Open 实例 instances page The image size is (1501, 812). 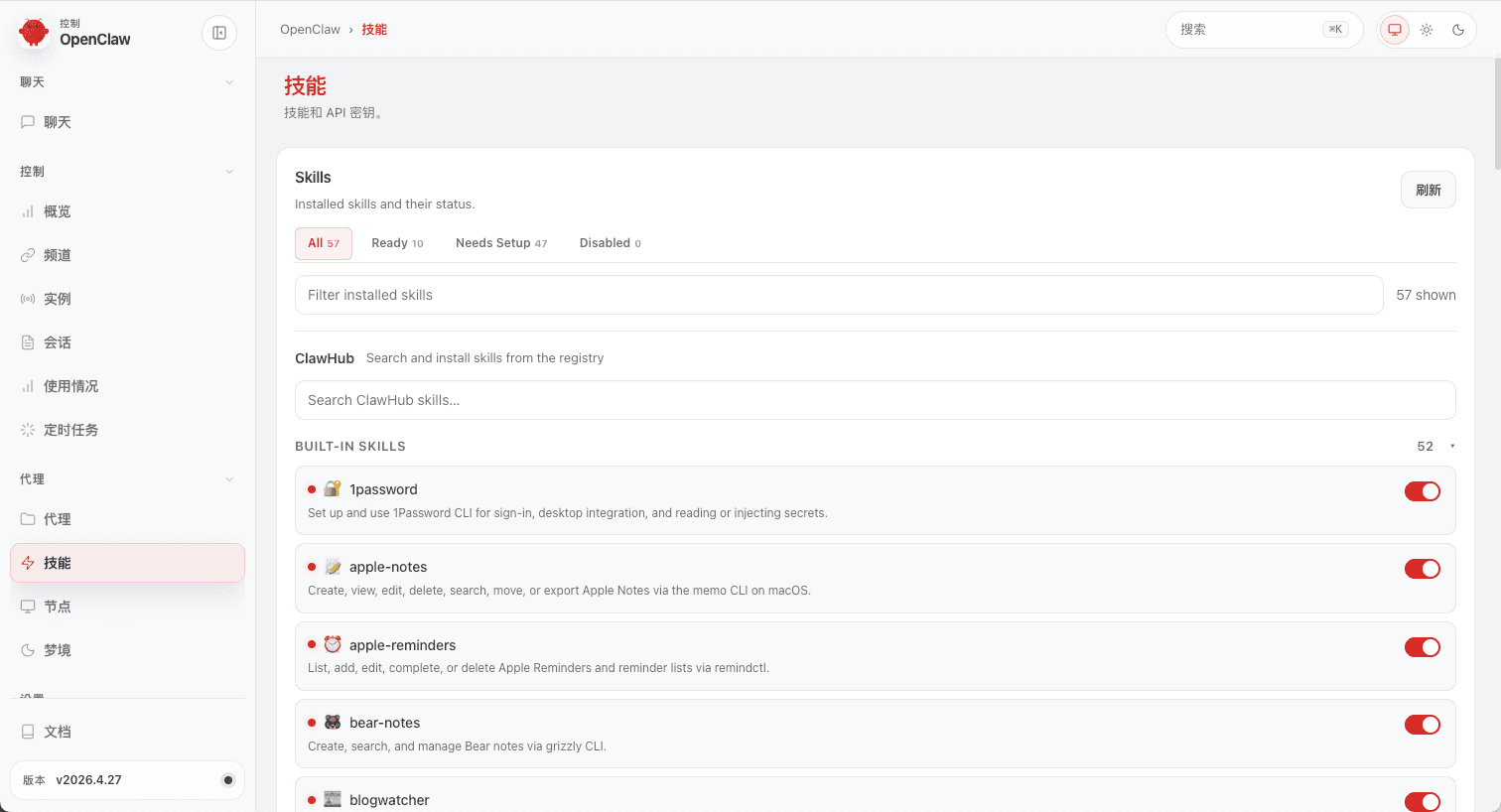(127, 299)
